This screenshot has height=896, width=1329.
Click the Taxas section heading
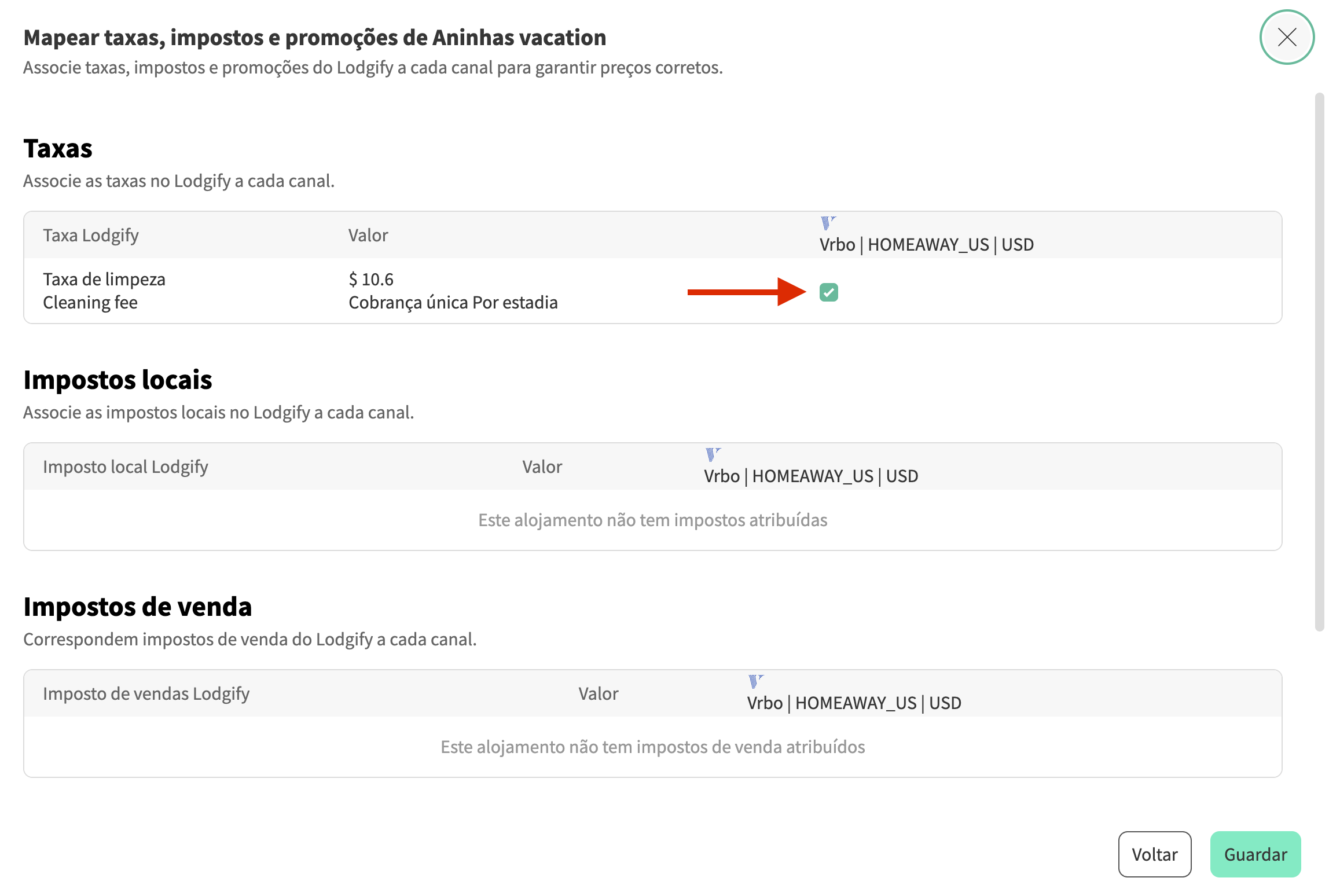pyautogui.click(x=58, y=148)
